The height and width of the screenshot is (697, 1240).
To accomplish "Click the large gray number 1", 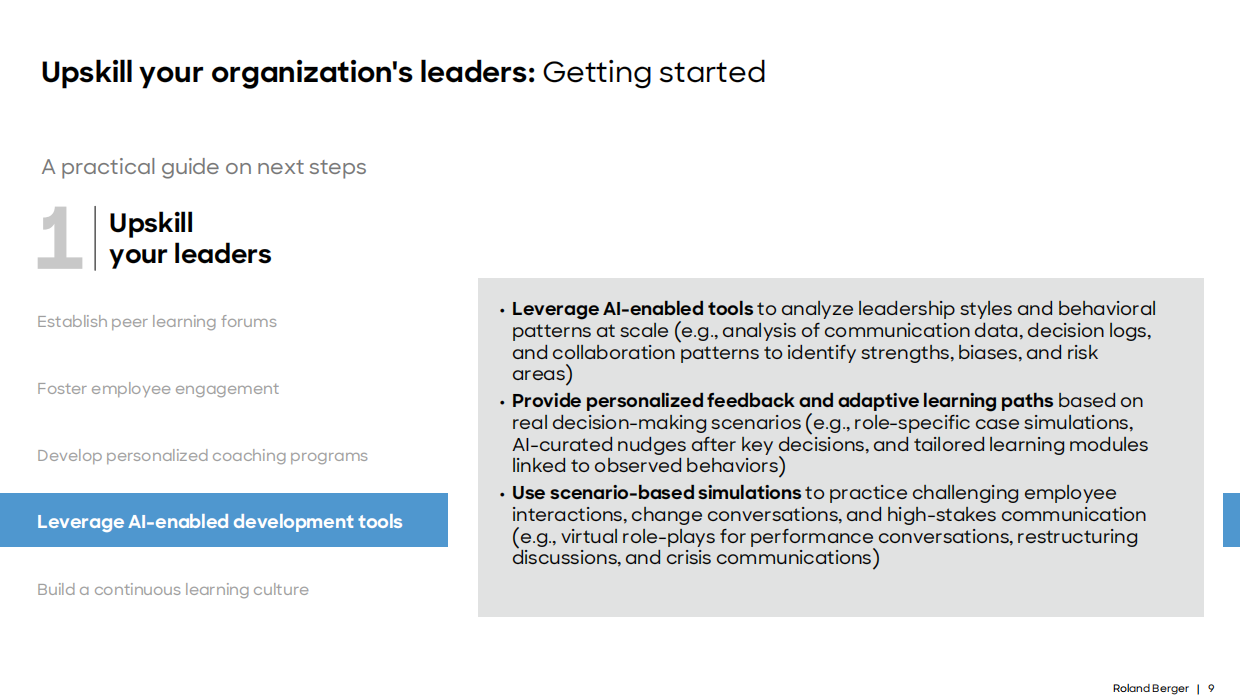I will [x=59, y=239].
